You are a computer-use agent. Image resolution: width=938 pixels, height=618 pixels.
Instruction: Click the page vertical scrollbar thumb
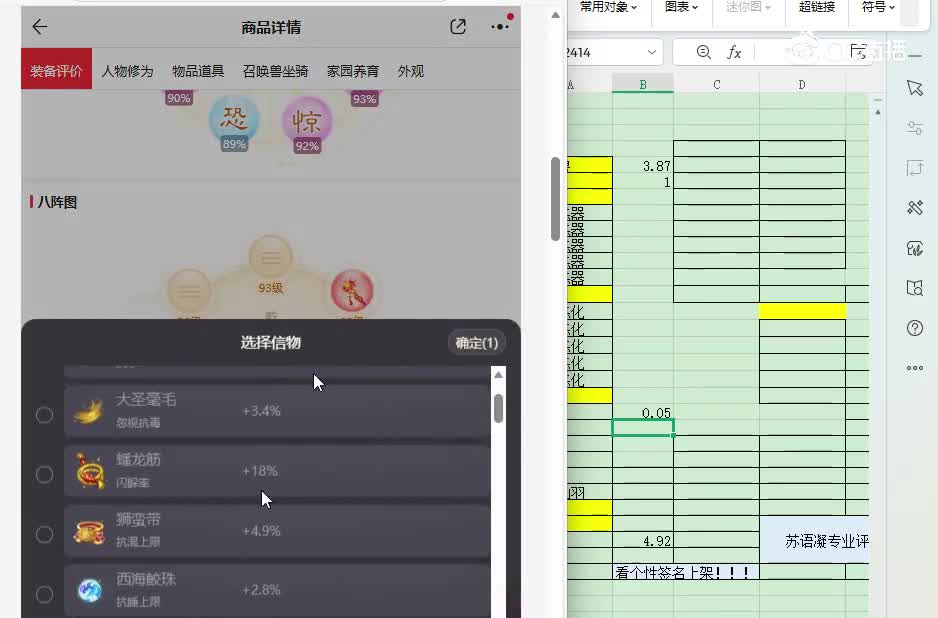pyautogui.click(x=555, y=199)
